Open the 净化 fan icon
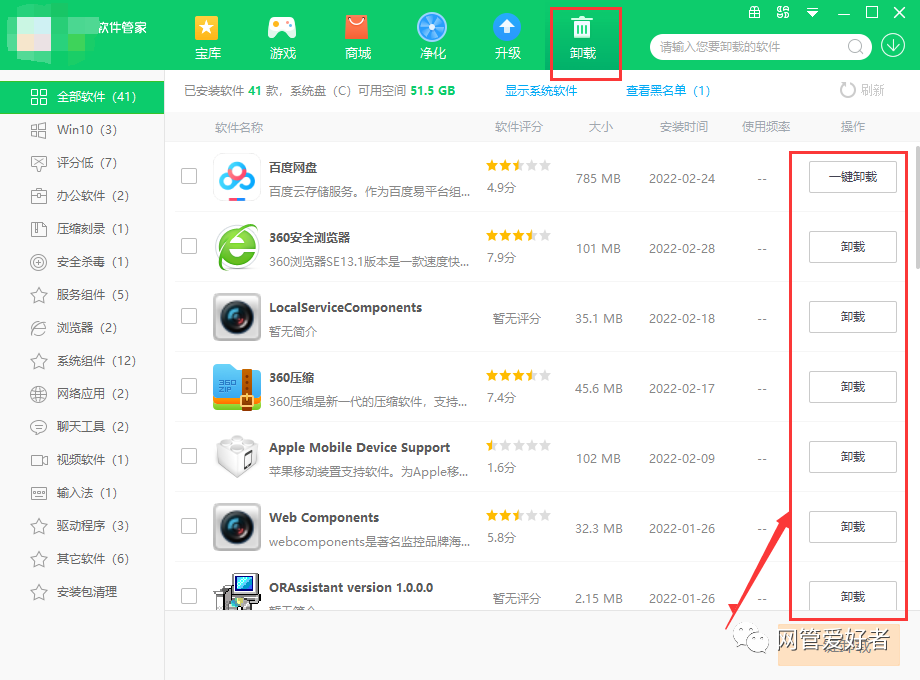Viewport: 920px width, 680px height. point(432,28)
